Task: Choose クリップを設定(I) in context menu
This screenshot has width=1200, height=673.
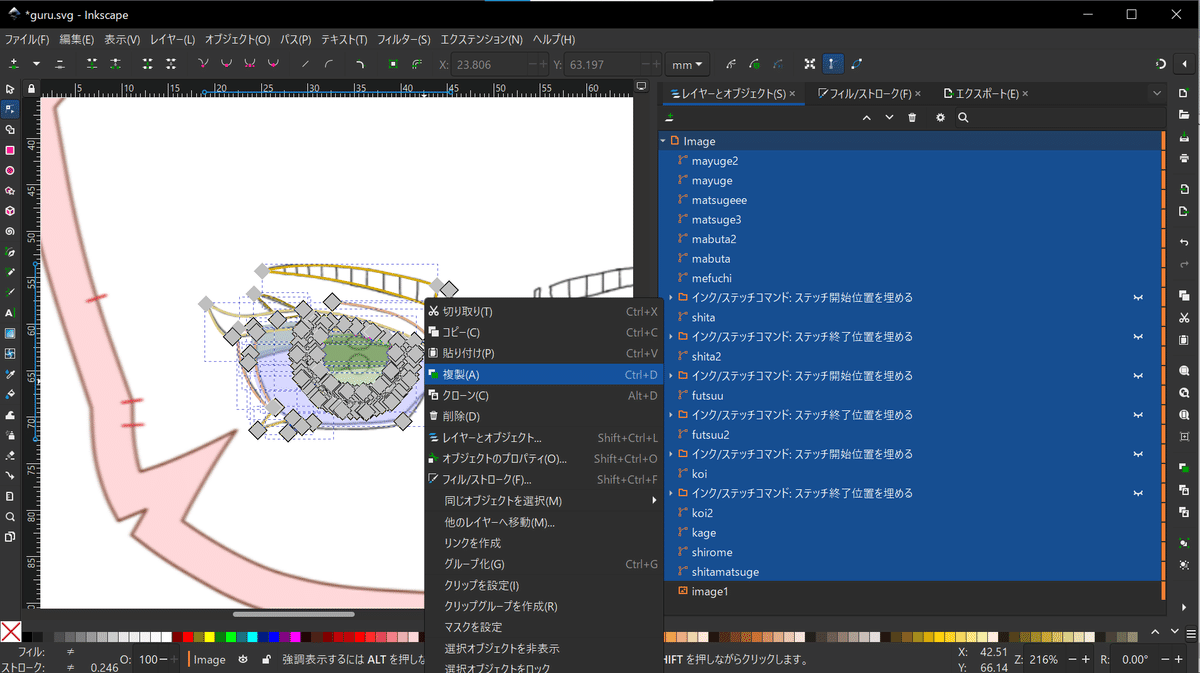Action: (x=545, y=585)
